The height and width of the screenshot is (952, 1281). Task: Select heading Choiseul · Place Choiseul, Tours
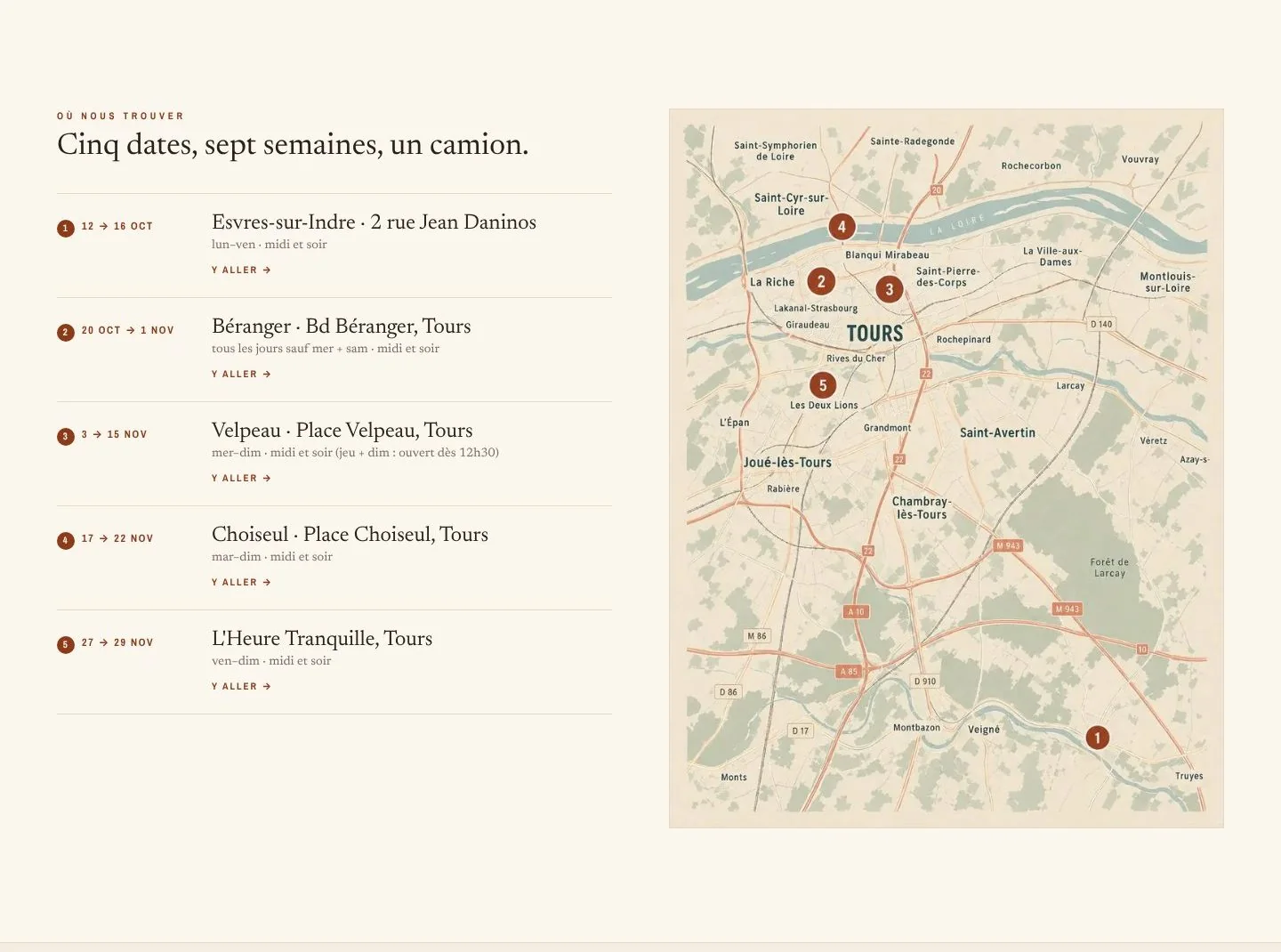[350, 534]
